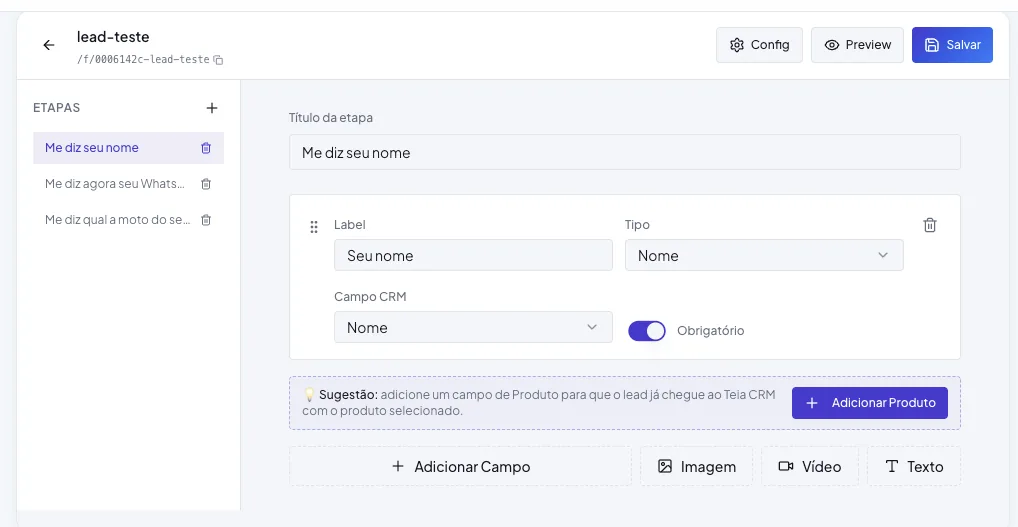This screenshot has width=1018, height=527.
Task: Insert a Texto block
Action: 913,466
